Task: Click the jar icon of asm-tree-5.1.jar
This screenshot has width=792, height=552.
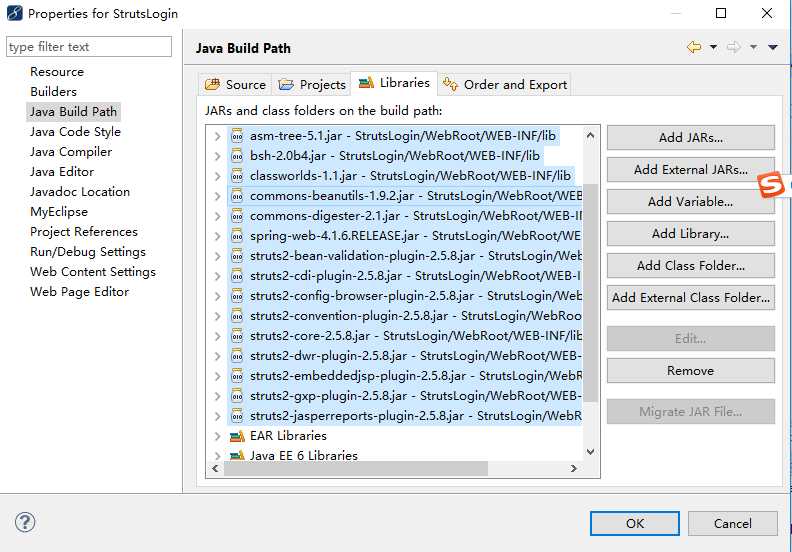Action: click(x=237, y=136)
